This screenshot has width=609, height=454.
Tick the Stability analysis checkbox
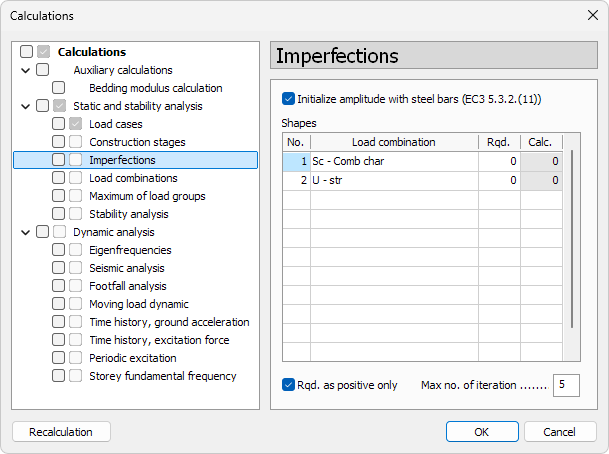[x=59, y=214]
